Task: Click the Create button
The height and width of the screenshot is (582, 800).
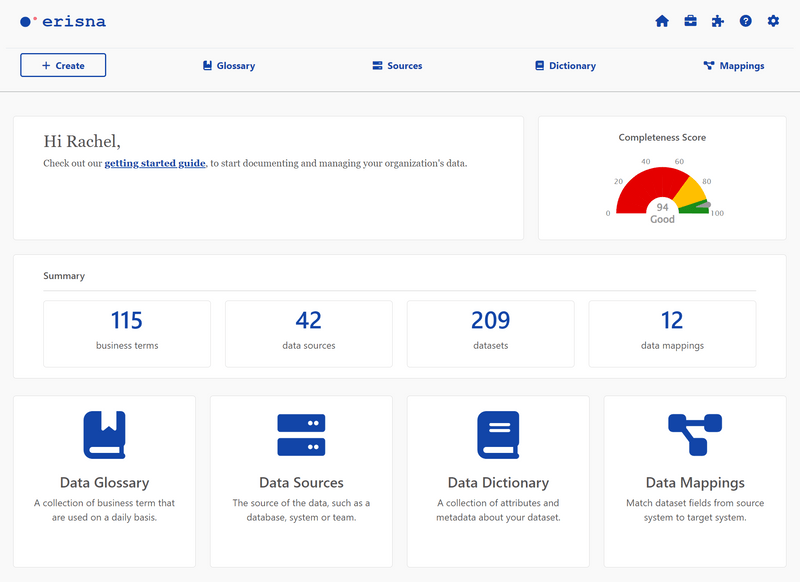Action: coord(63,65)
